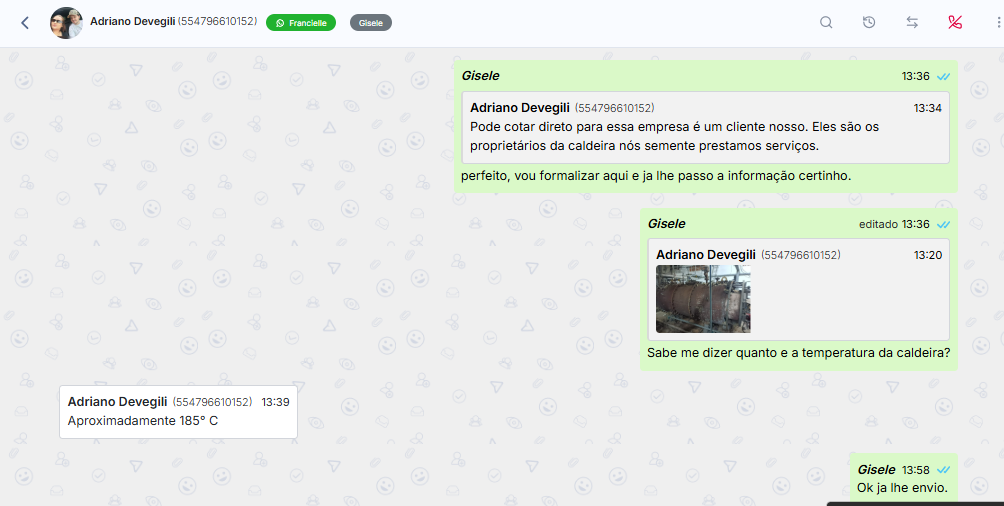Click read checkmarks on first Gisele message
The height and width of the screenshot is (506, 1004).
943,76
